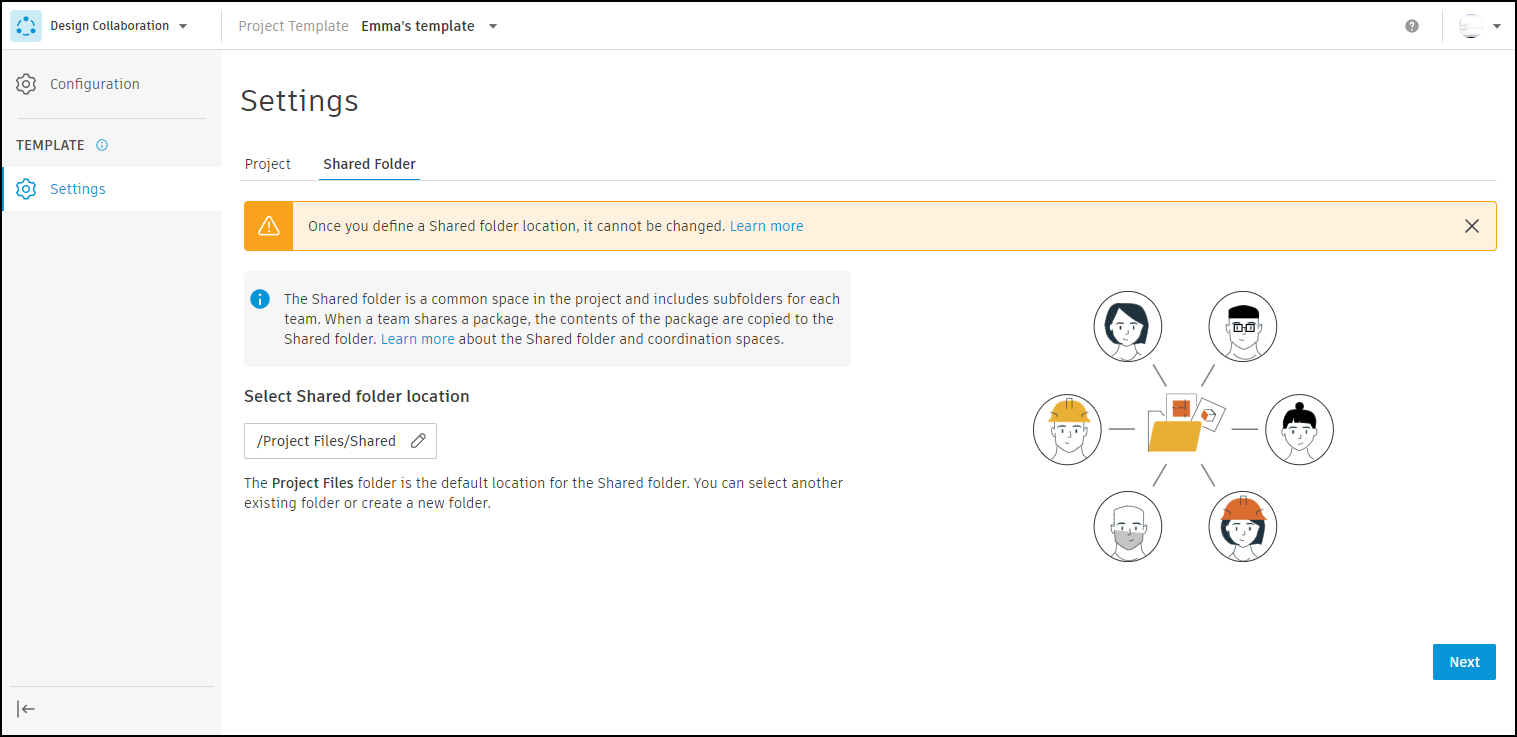Viewport: 1517px width, 737px height.
Task: Collapse the left navigation sidebar
Action: [x=27, y=709]
